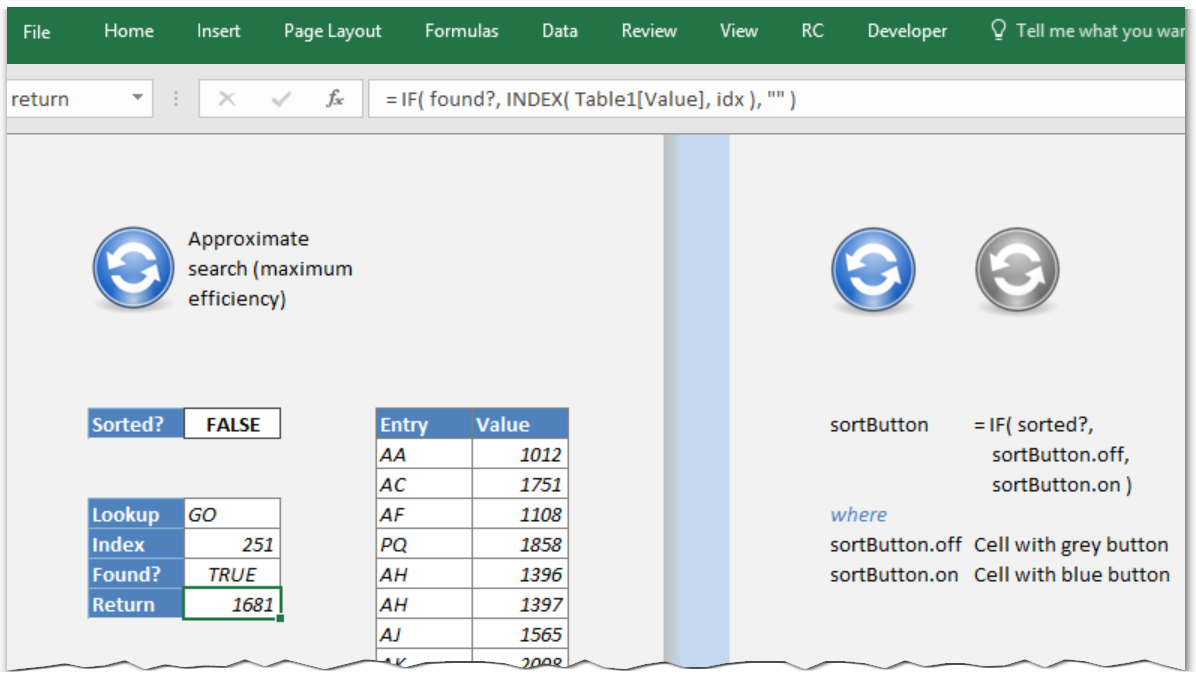Screen dimensions: 1196x681
Task: Click the Cancel (X) icon in formula bar
Action: [226, 98]
